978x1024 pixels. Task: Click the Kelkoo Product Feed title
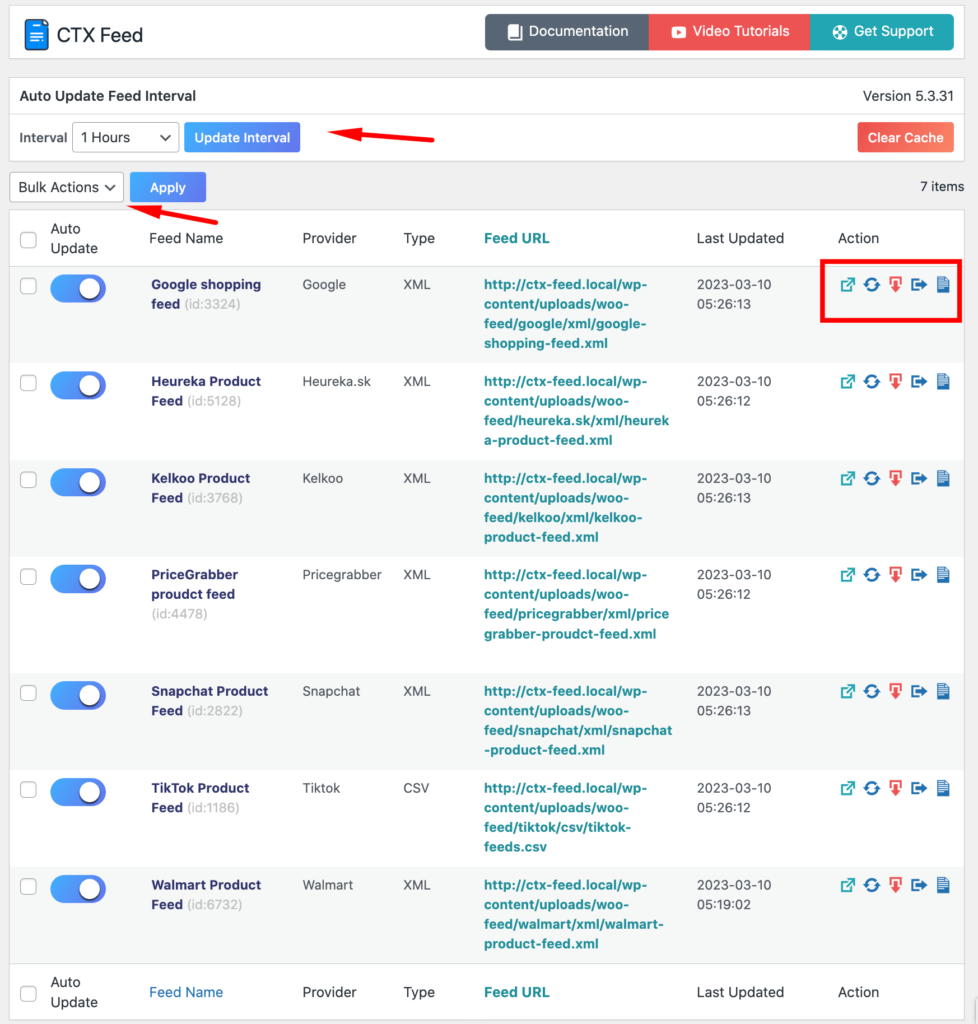click(201, 488)
